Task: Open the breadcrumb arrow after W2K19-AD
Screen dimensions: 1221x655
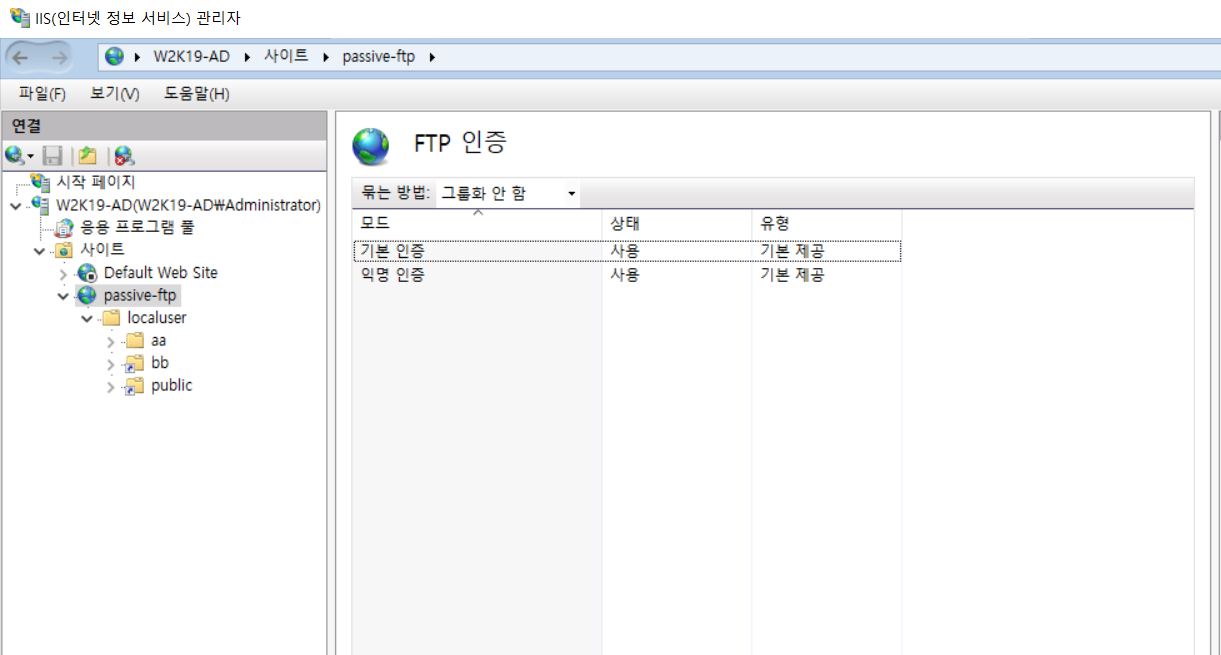Action: tap(246, 57)
